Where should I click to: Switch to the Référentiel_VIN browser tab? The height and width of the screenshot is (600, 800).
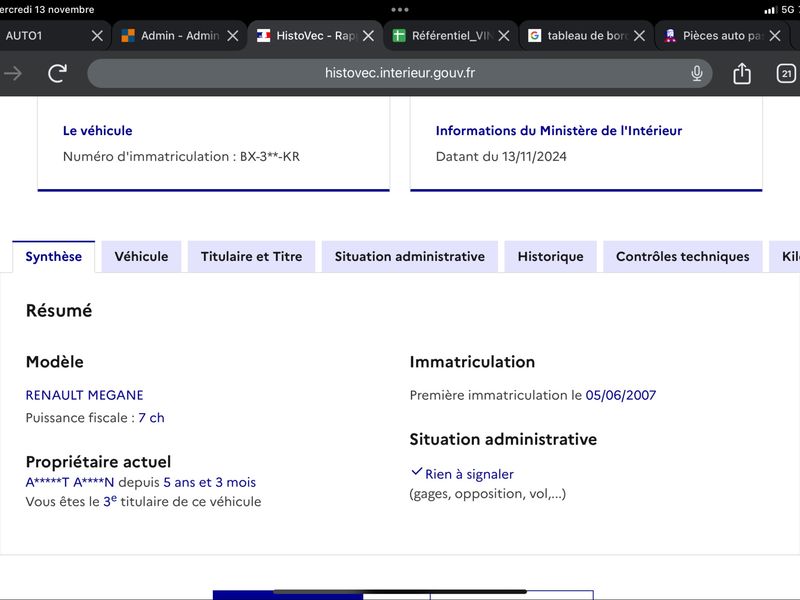pyautogui.click(x=452, y=36)
